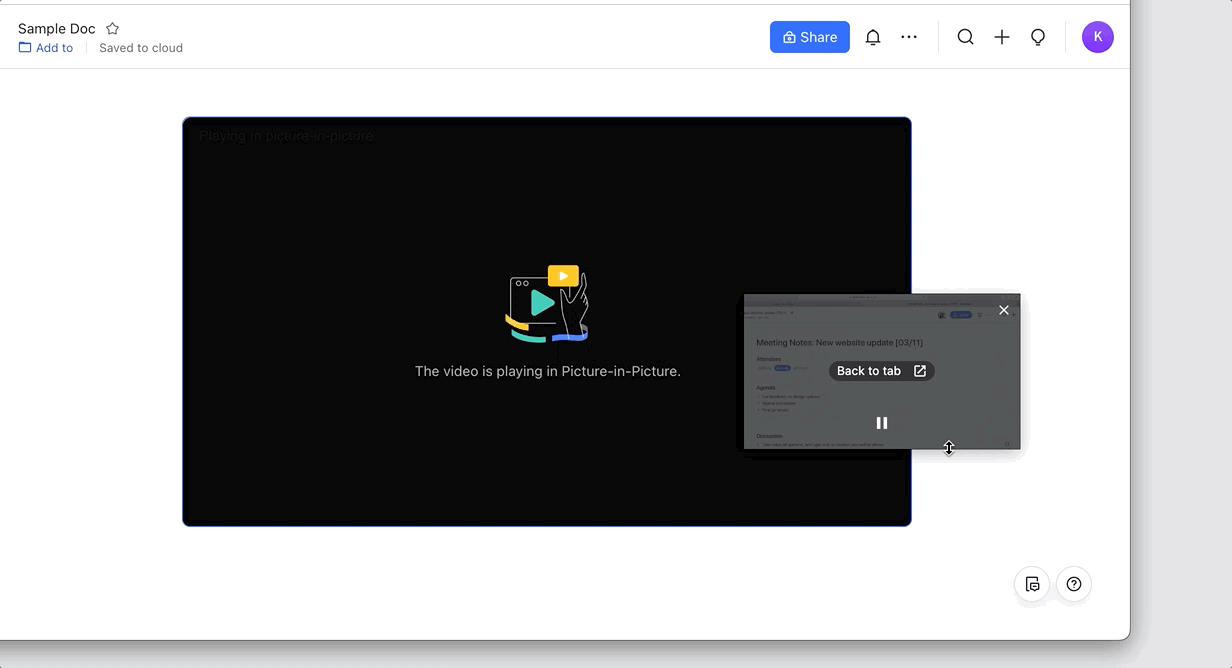Click the external-link icon on Back to tab
The width and height of the screenshot is (1232, 668).
click(x=921, y=370)
